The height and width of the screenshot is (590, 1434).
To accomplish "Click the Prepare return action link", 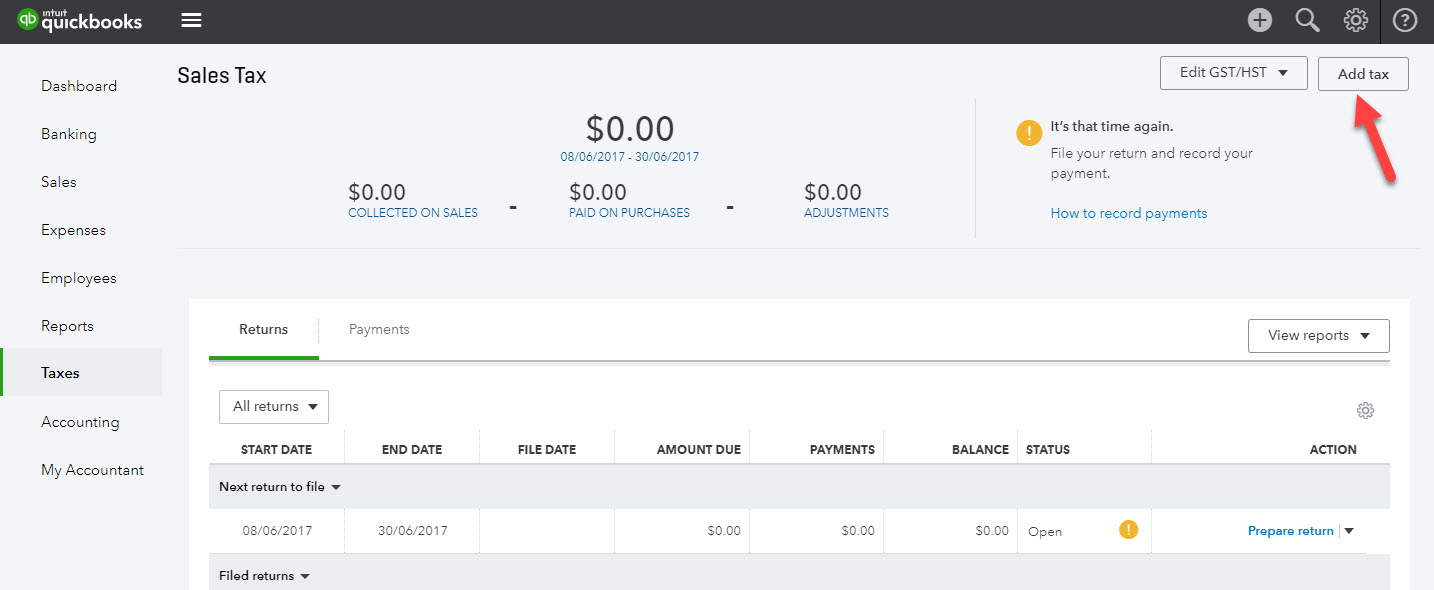I will (x=1290, y=530).
